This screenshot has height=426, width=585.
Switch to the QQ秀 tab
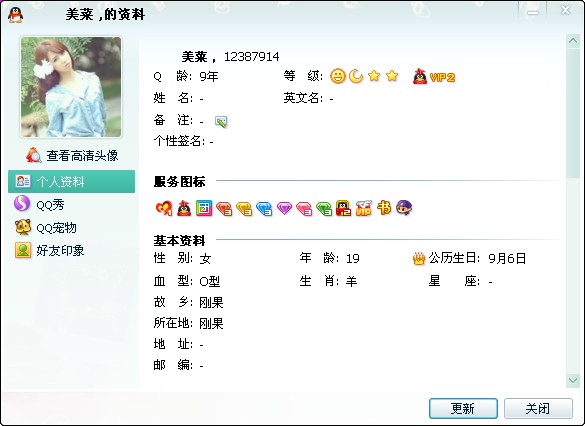click(x=40, y=204)
